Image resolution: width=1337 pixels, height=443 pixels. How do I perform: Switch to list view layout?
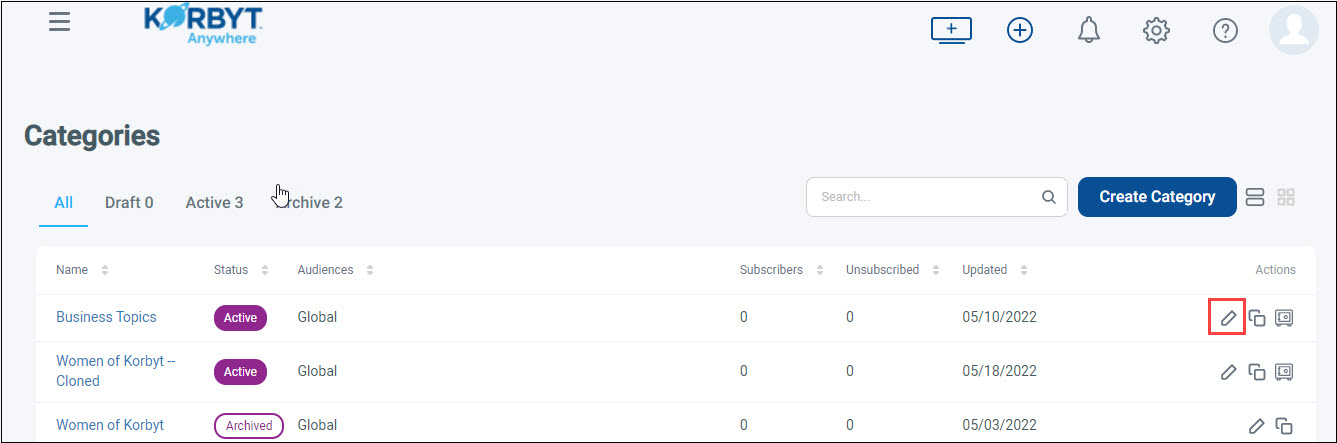1256,197
